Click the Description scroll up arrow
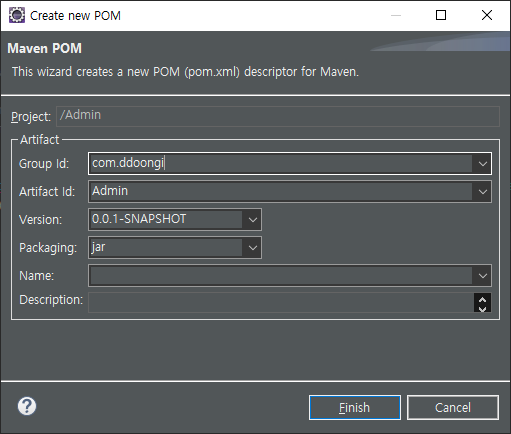Viewport: 511px width, 434px height. coord(482,299)
